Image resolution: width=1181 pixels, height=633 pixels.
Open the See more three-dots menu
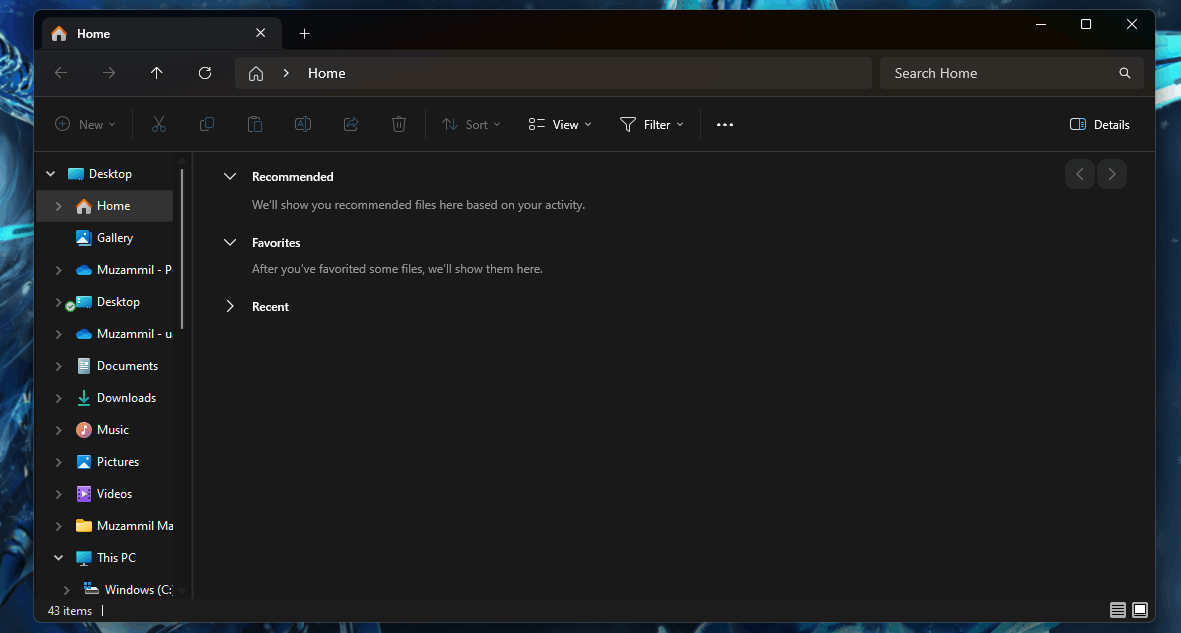(x=725, y=124)
